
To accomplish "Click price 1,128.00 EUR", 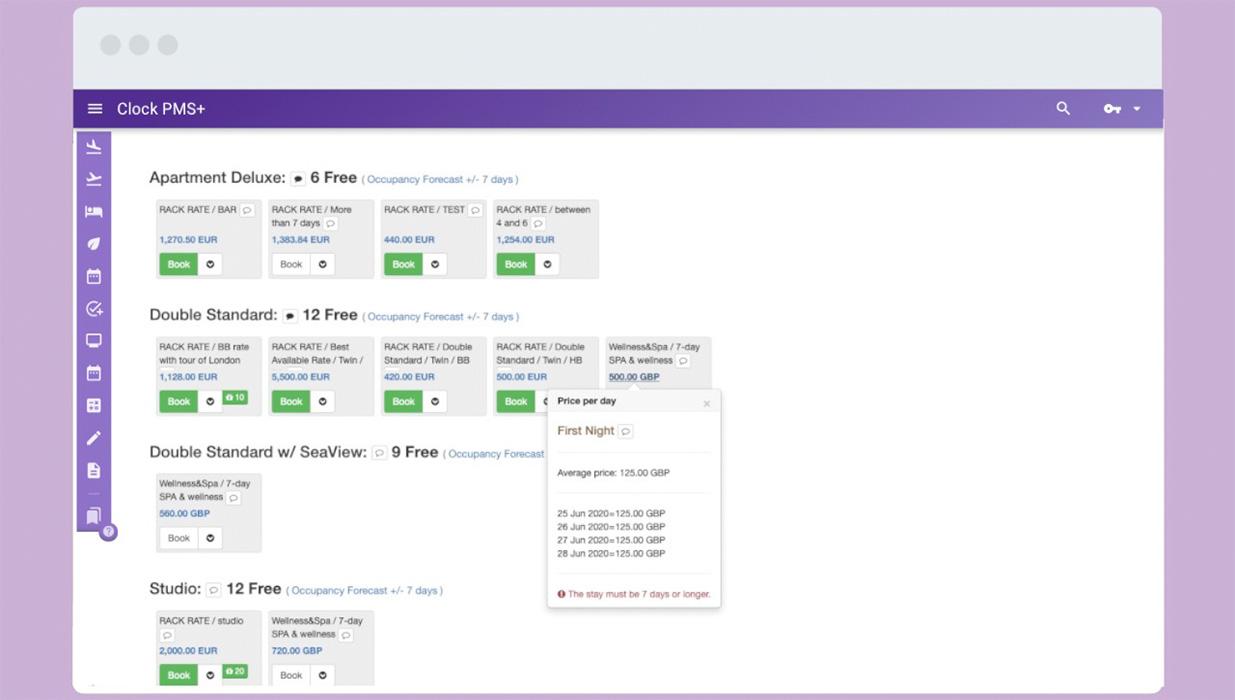I will [x=188, y=377].
